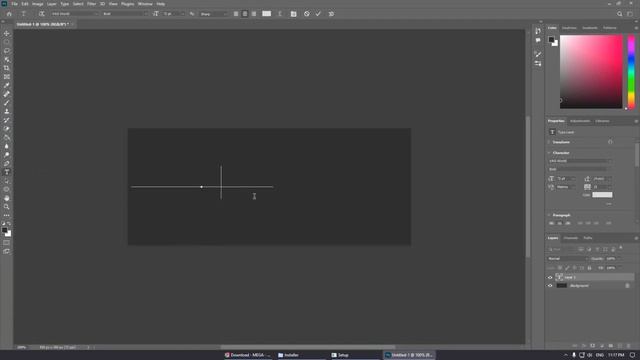The height and width of the screenshot is (360, 640).
Task: Open the warp text option
Action: click(280, 14)
